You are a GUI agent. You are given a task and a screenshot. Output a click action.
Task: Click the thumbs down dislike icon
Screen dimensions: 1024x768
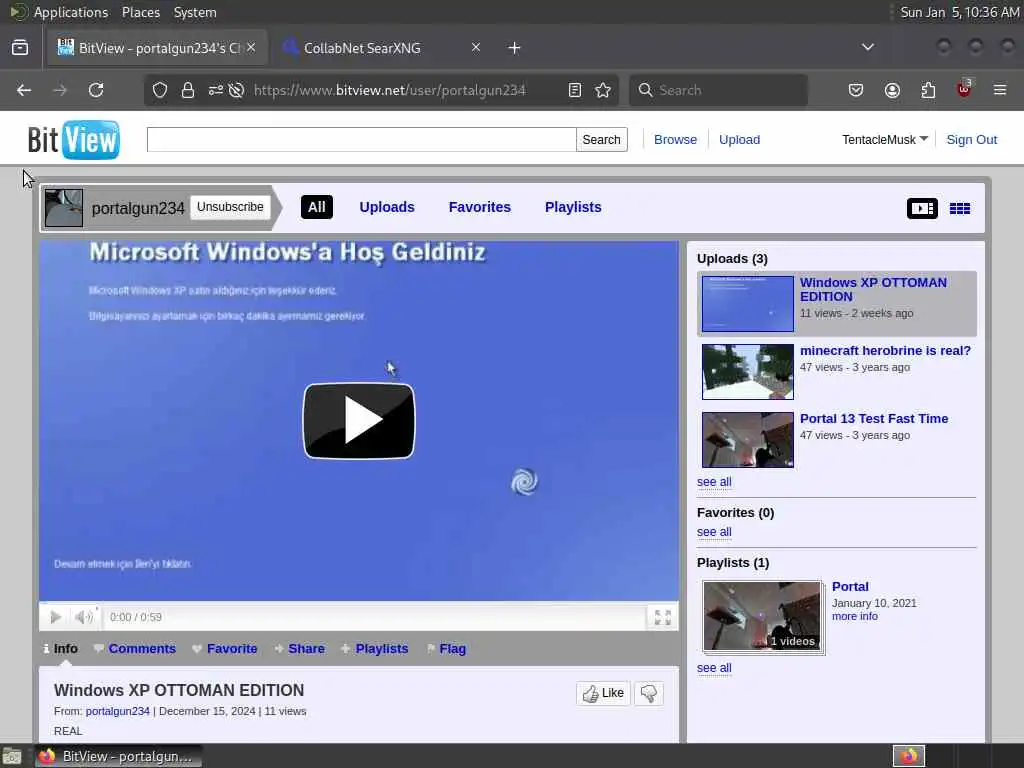tap(648, 694)
